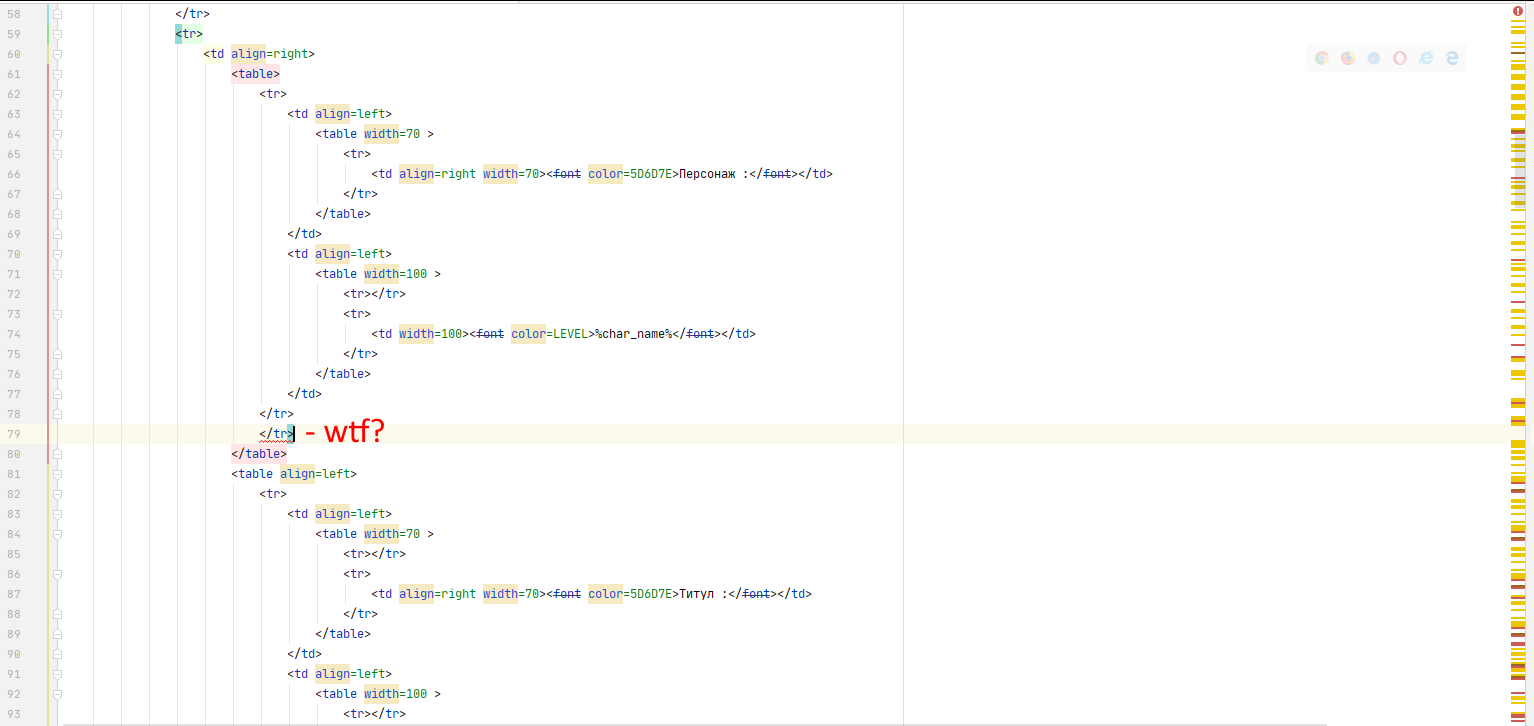This screenshot has width=1534, height=726.
Task: Click the %char_name% placeholder text
Action: click(631, 334)
